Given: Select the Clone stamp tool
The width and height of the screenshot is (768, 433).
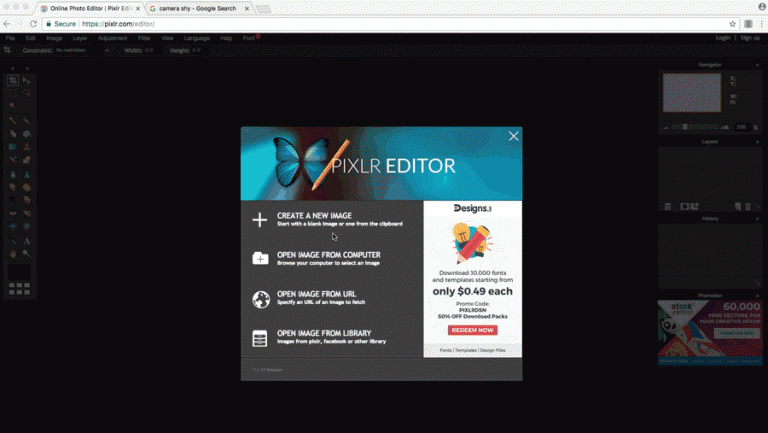Looking at the screenshot, I should [26, 146].
